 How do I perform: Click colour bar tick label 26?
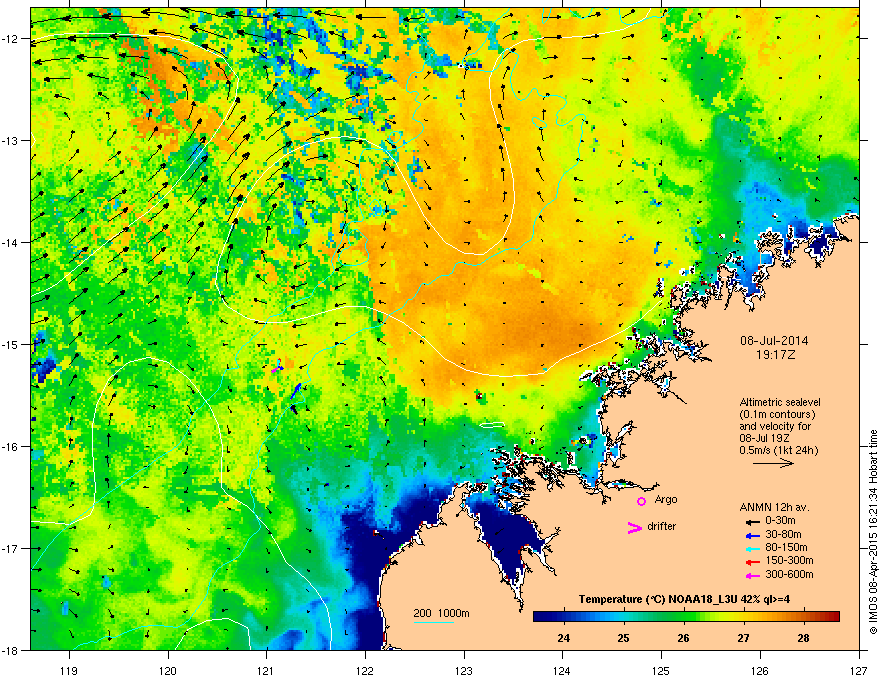(x=683, y=638)
